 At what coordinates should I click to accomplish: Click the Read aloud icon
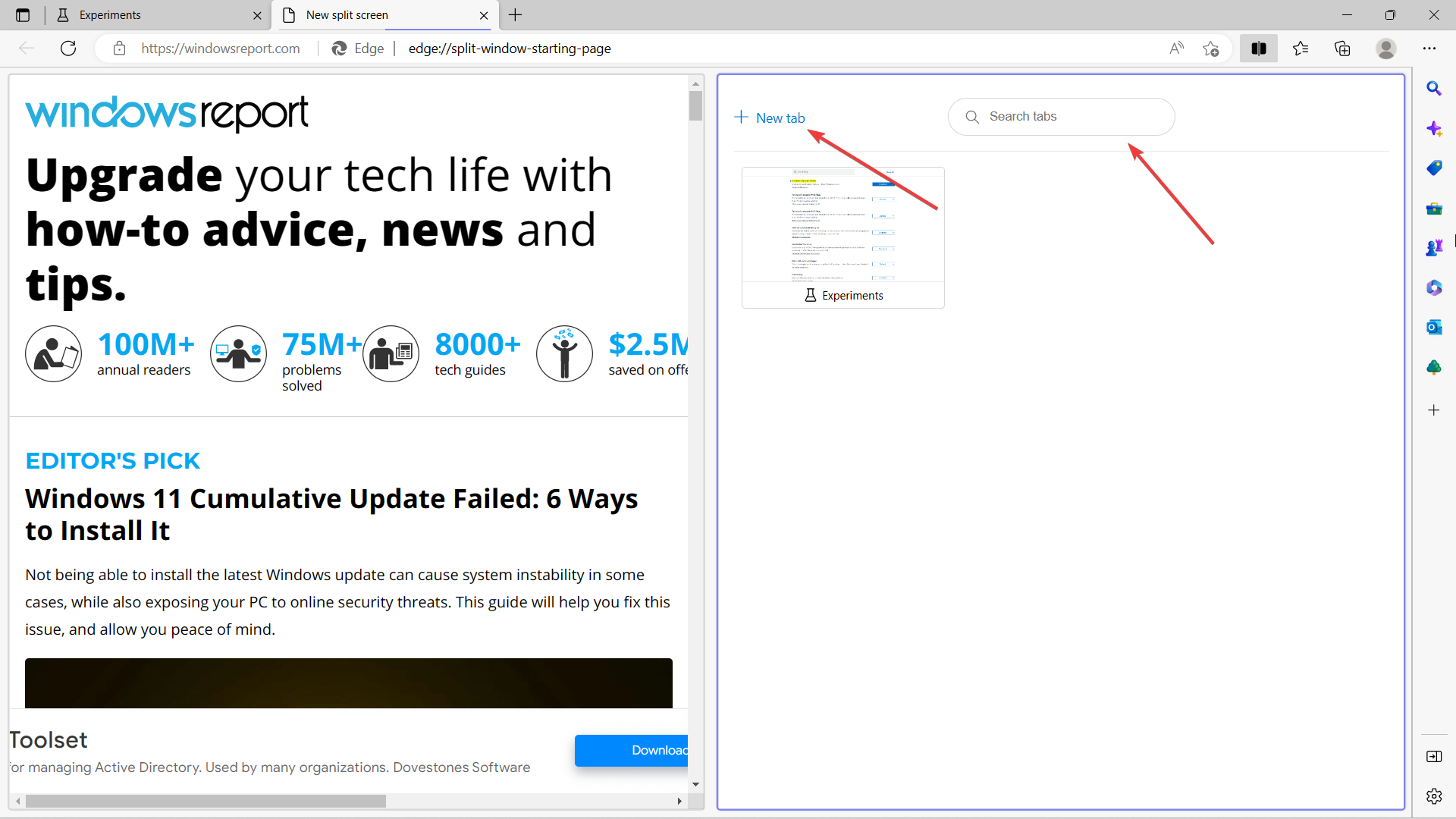[x=1176, y=49]
